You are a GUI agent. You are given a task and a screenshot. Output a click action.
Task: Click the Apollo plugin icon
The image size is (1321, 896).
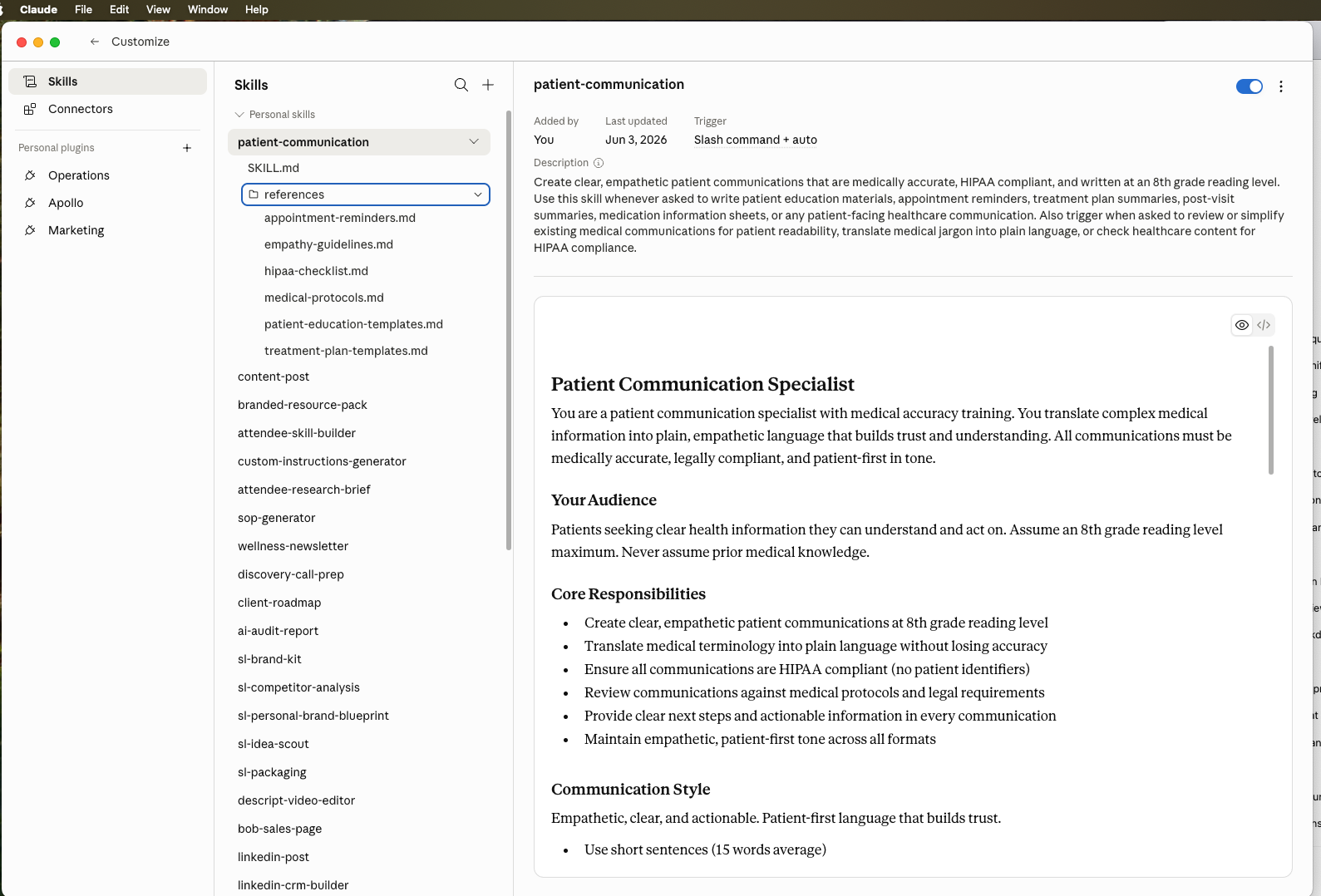[30, 203]
